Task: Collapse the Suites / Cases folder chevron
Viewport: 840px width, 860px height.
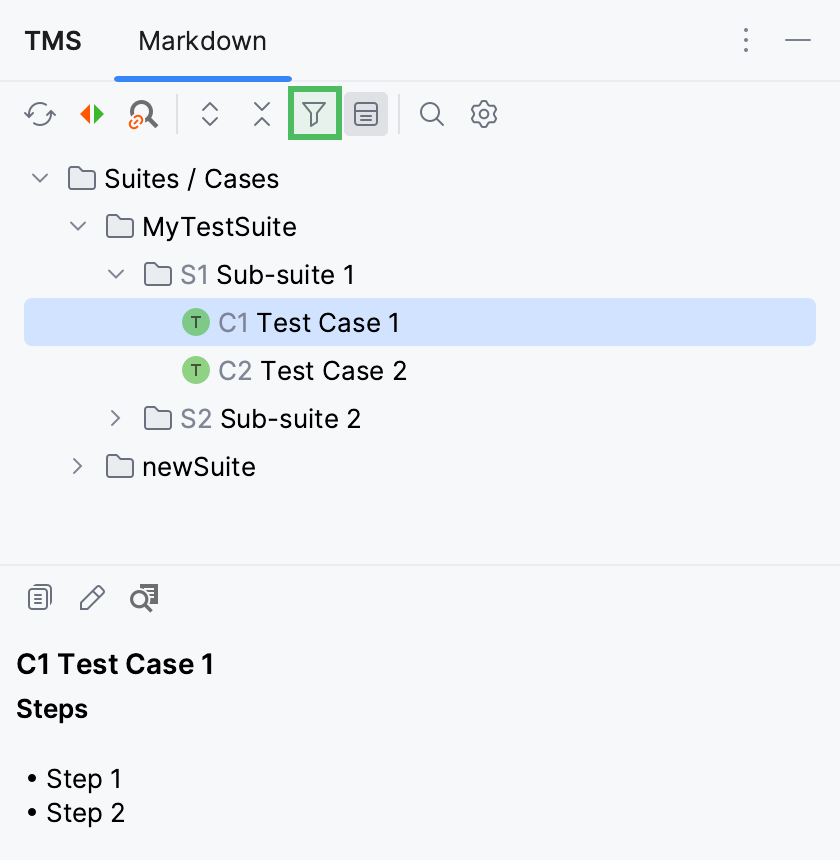Action: [39, 178]
